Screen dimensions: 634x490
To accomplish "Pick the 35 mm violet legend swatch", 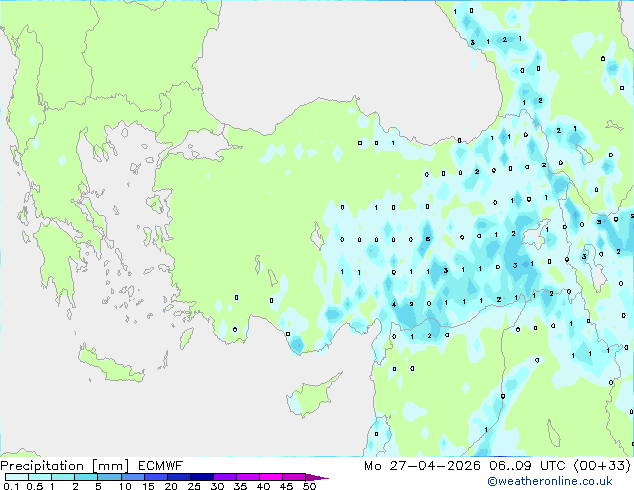I will pos(247,477).
